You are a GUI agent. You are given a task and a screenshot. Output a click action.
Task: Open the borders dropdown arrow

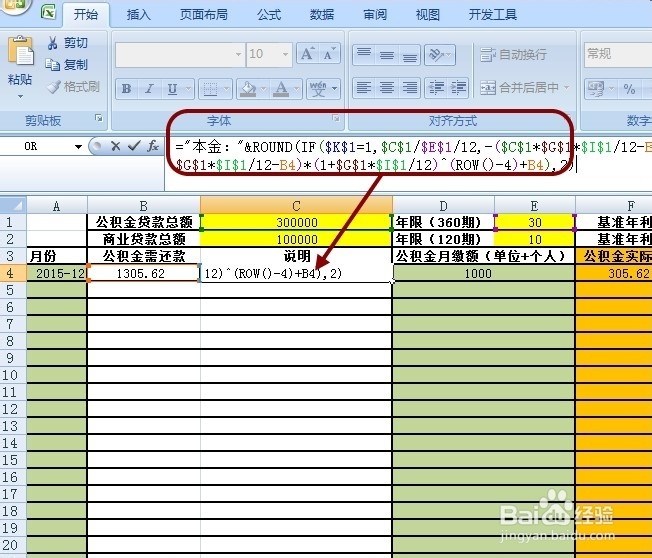coord(226,89)
